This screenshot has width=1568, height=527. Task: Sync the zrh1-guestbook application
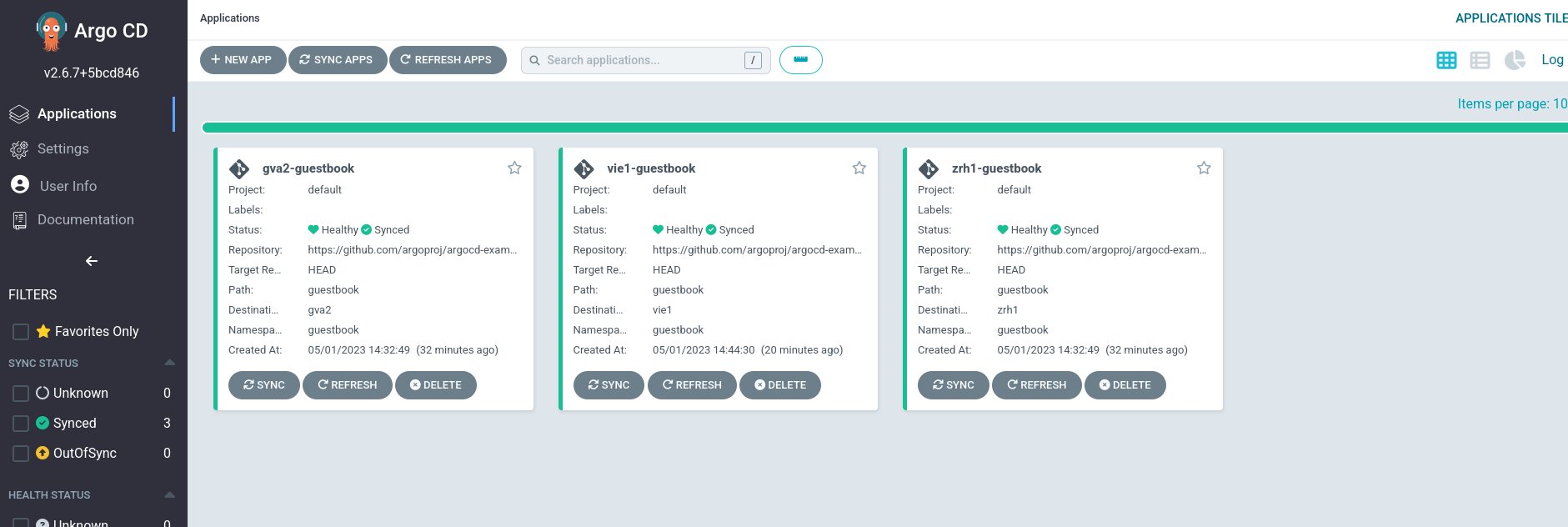coord(954,385)
